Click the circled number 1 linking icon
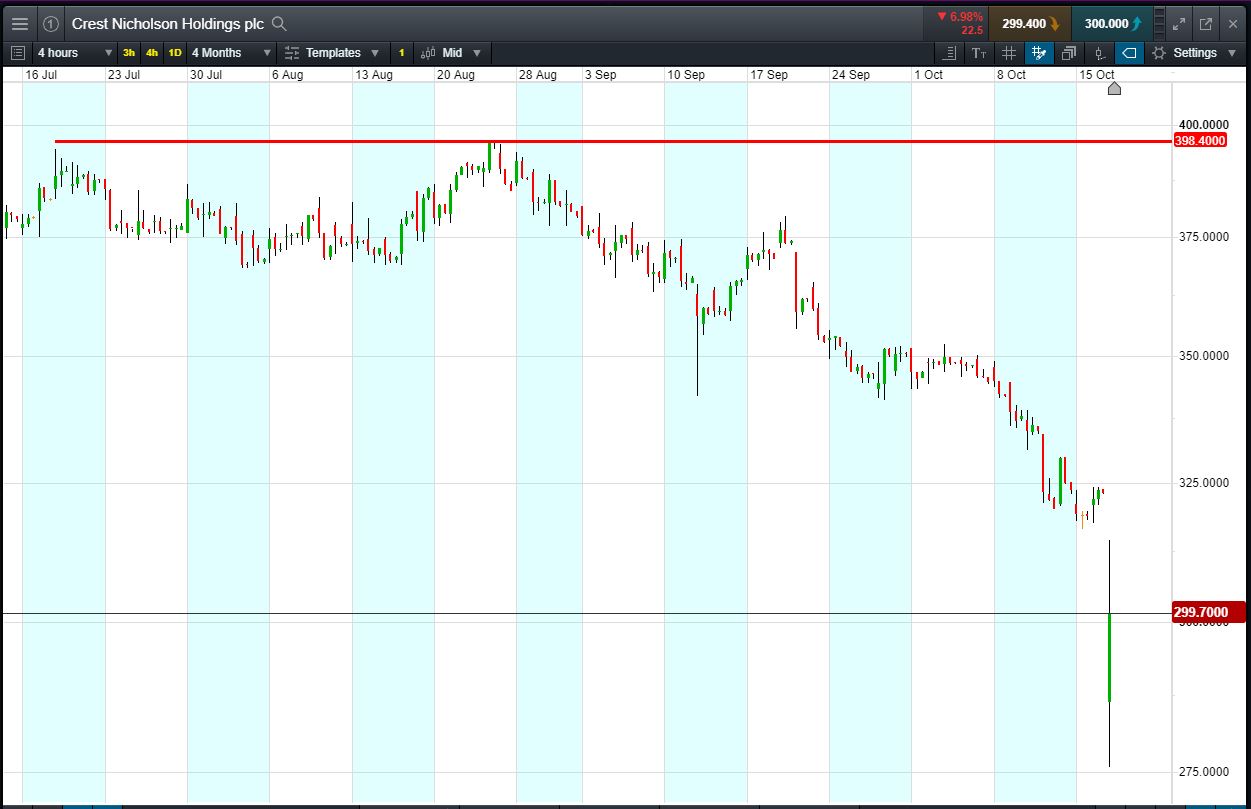Screen dimensions: 1251x809 [x=51, y=24]
